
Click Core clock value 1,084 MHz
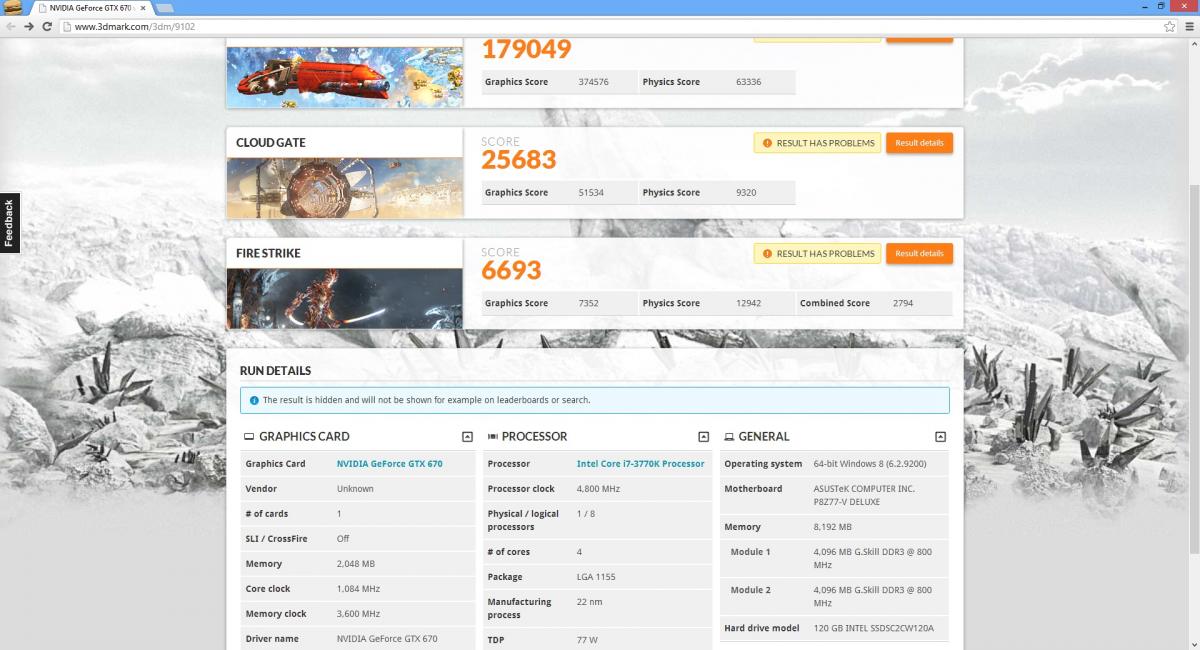(x=358, y=589)
